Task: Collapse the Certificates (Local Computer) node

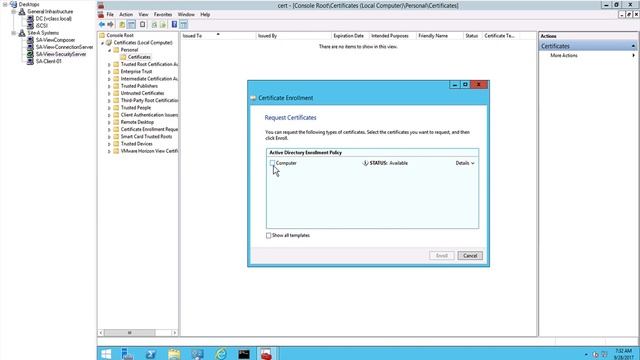Action: coord(102,43)
